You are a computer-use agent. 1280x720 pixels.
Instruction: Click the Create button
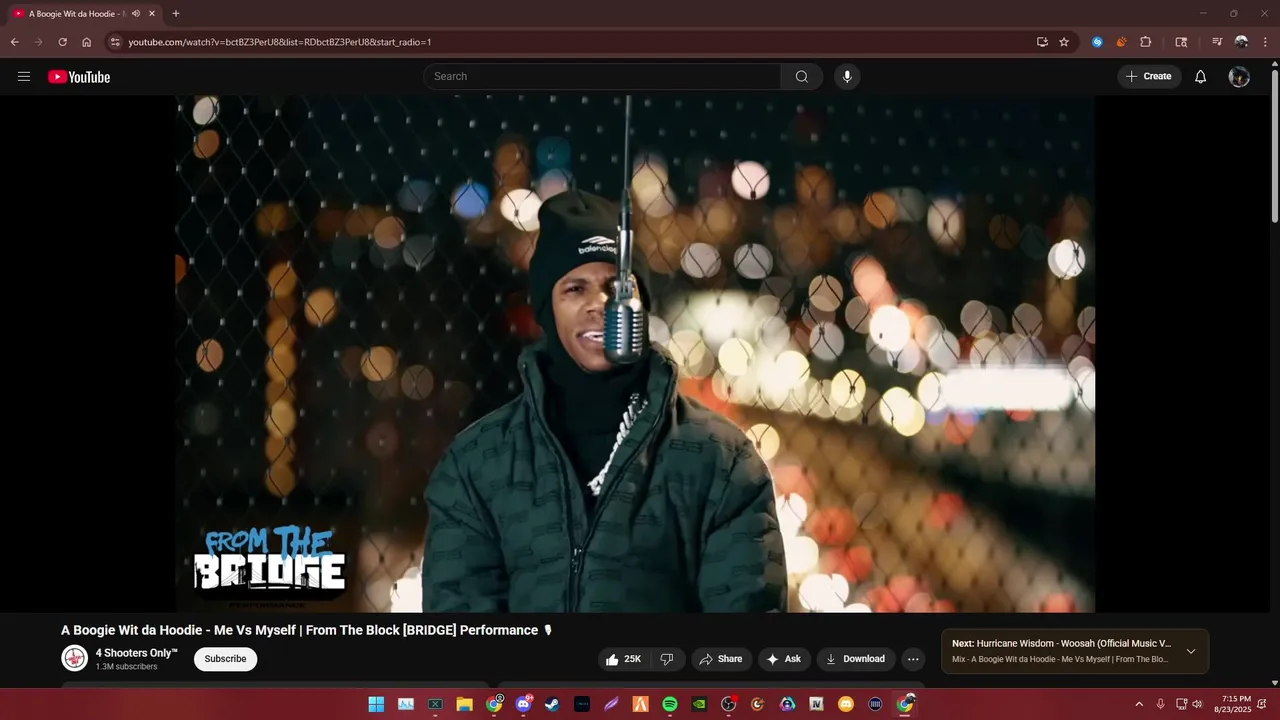click(x=1149, y=77)
